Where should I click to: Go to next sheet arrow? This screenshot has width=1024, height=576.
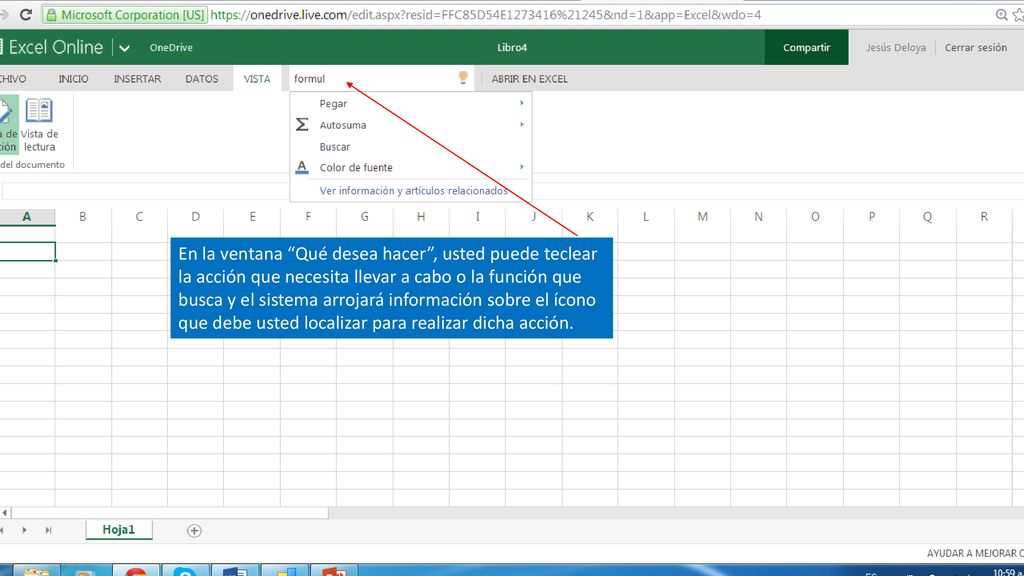click(24, 530)
